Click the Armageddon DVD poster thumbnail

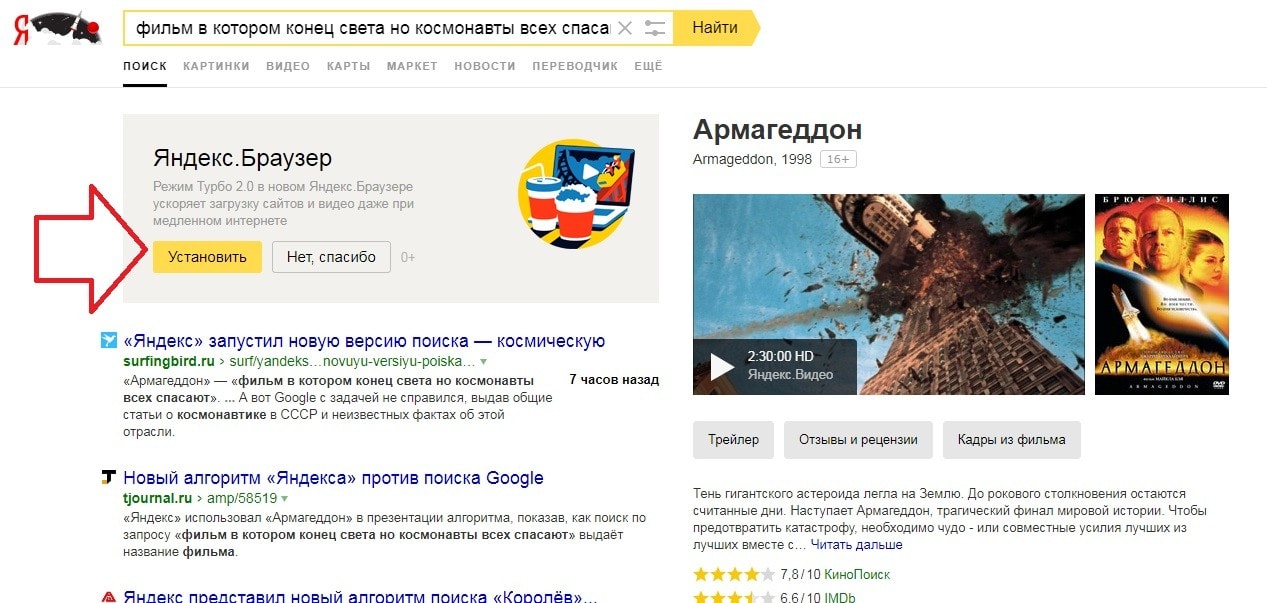1161,294
